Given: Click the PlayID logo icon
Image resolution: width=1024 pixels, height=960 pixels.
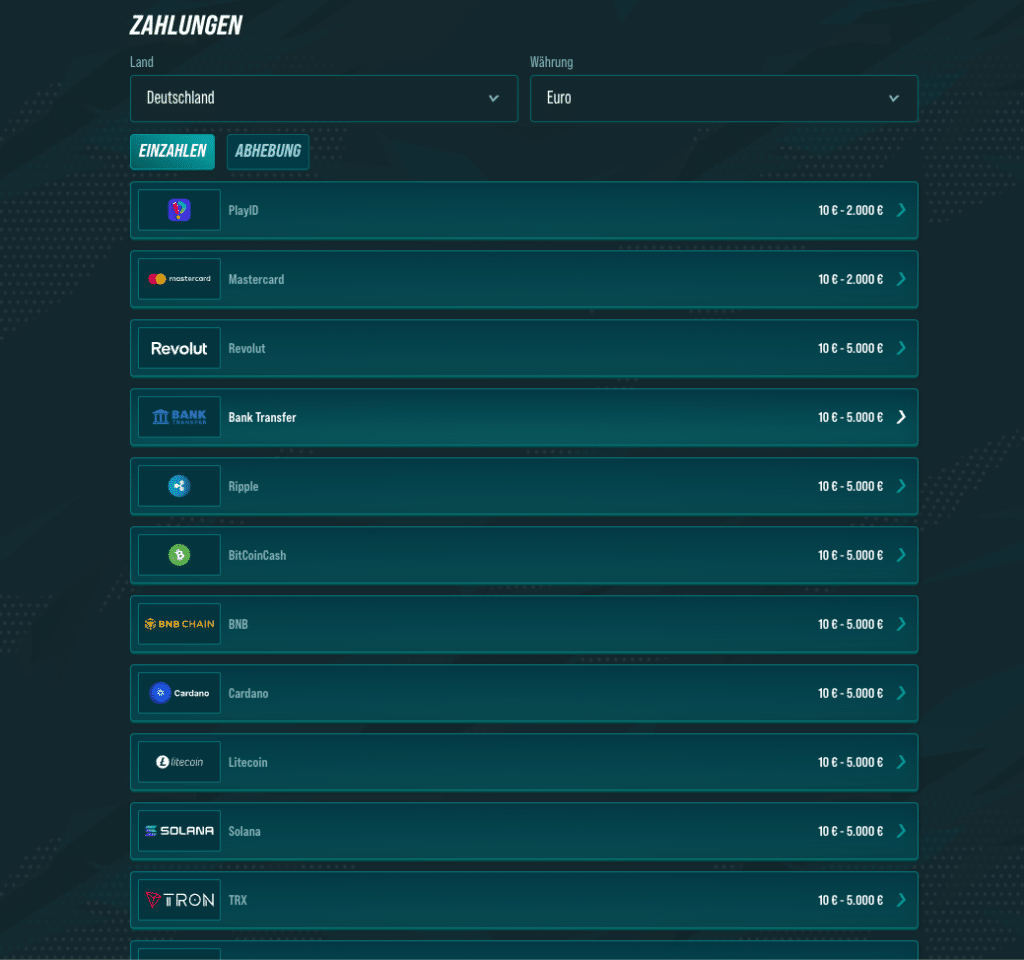Looking at the screenshot, I should [179, 210].
